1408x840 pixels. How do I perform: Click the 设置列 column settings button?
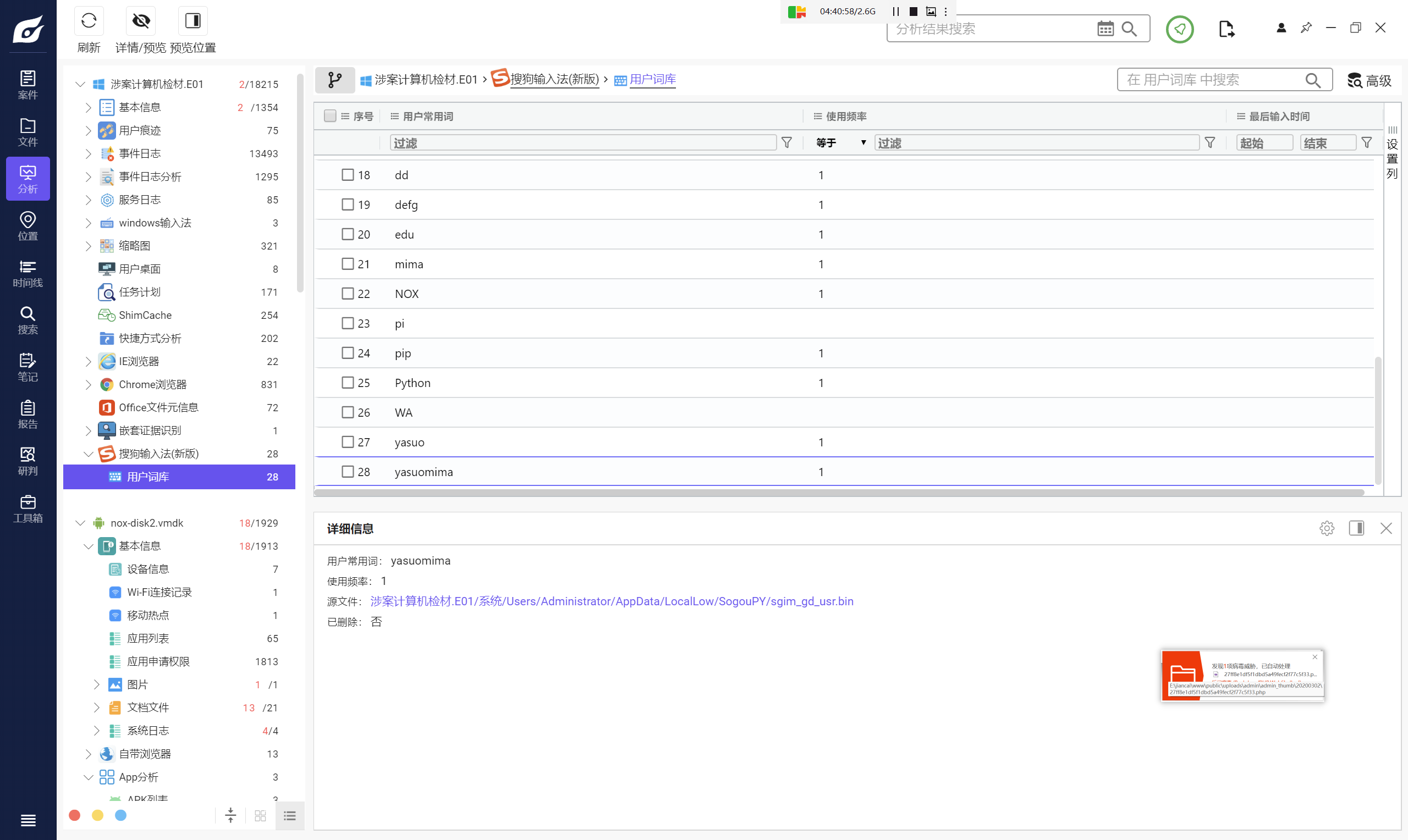coord(1392,153)
